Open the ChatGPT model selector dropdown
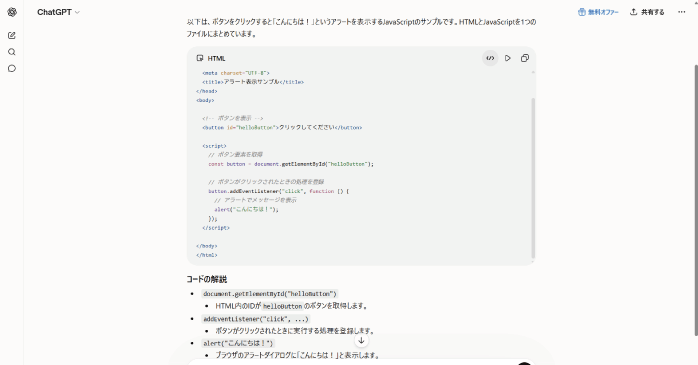Viewport: 698px width, 365px height. tap(58, 12)
